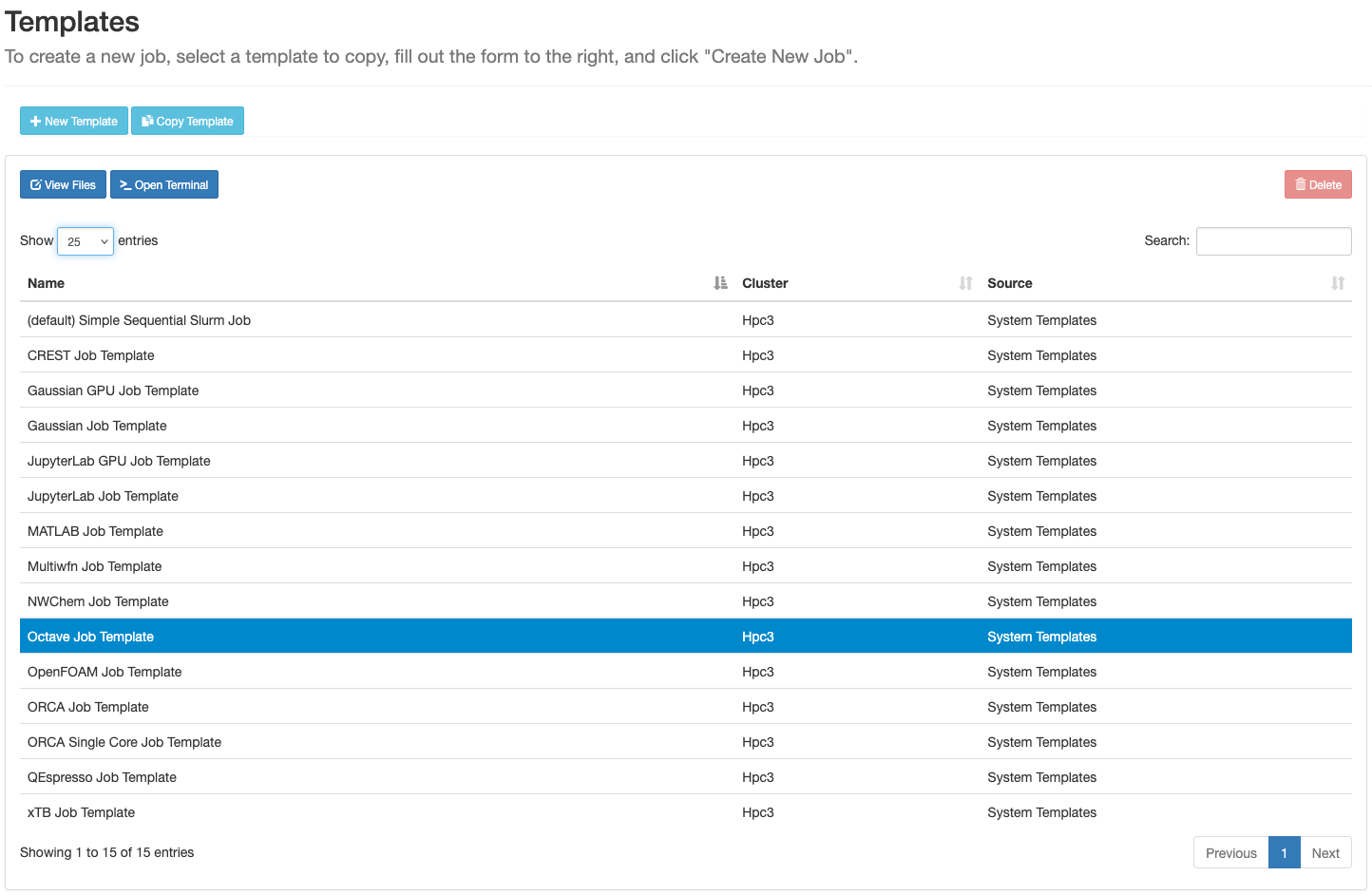This screenshot has width=1372, height=895.
Task: Click the plus icon on New Template
Action: pyautogui.click(x=35, y=121)
